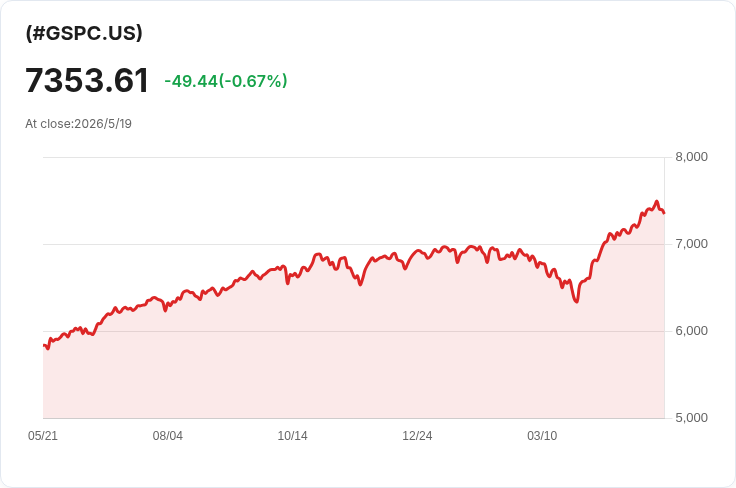Click the sharp dip after 03/10

click(576, 301)
